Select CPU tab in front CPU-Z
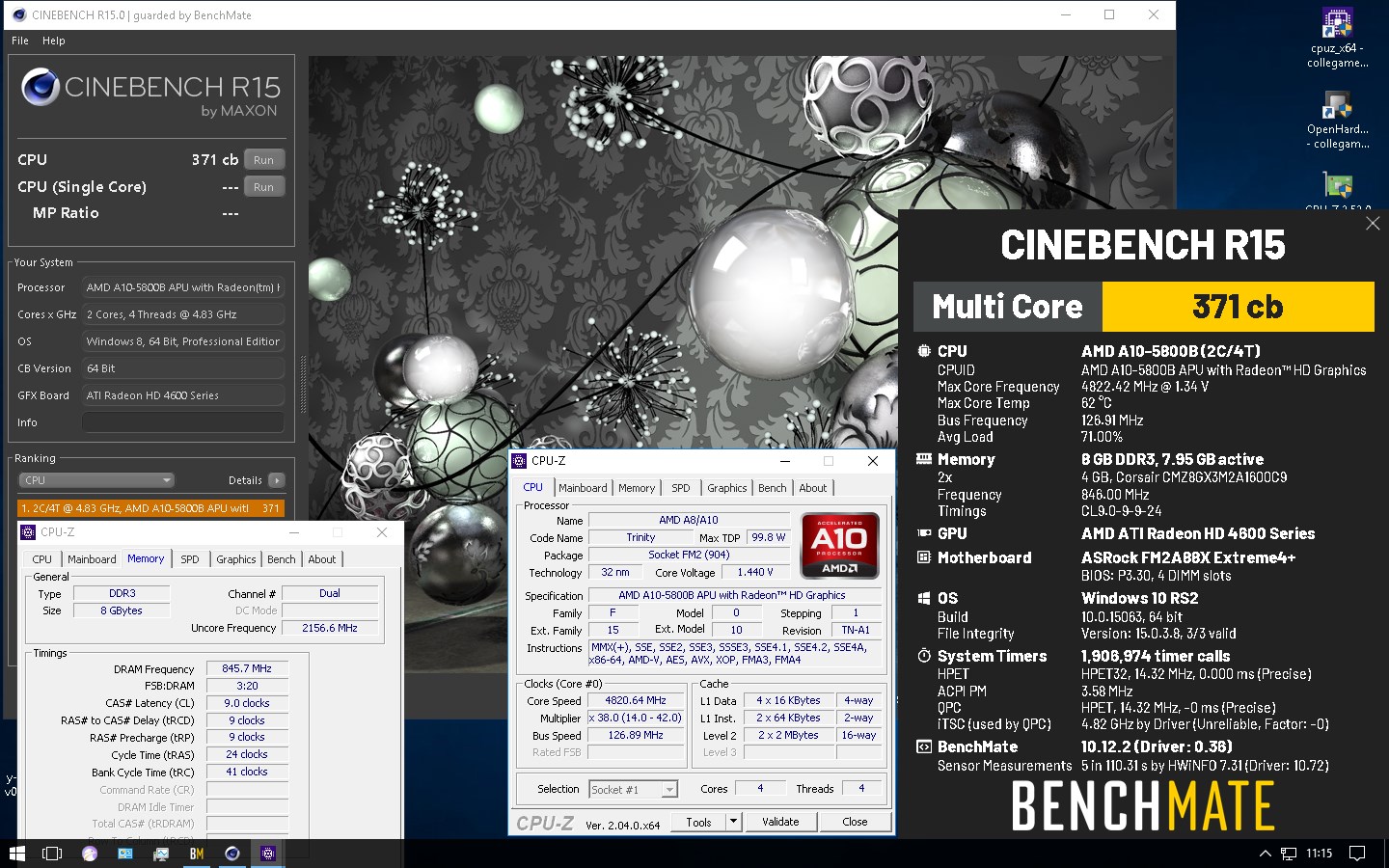The width and height of the screenshot is (1389, 868). [532, 487]
